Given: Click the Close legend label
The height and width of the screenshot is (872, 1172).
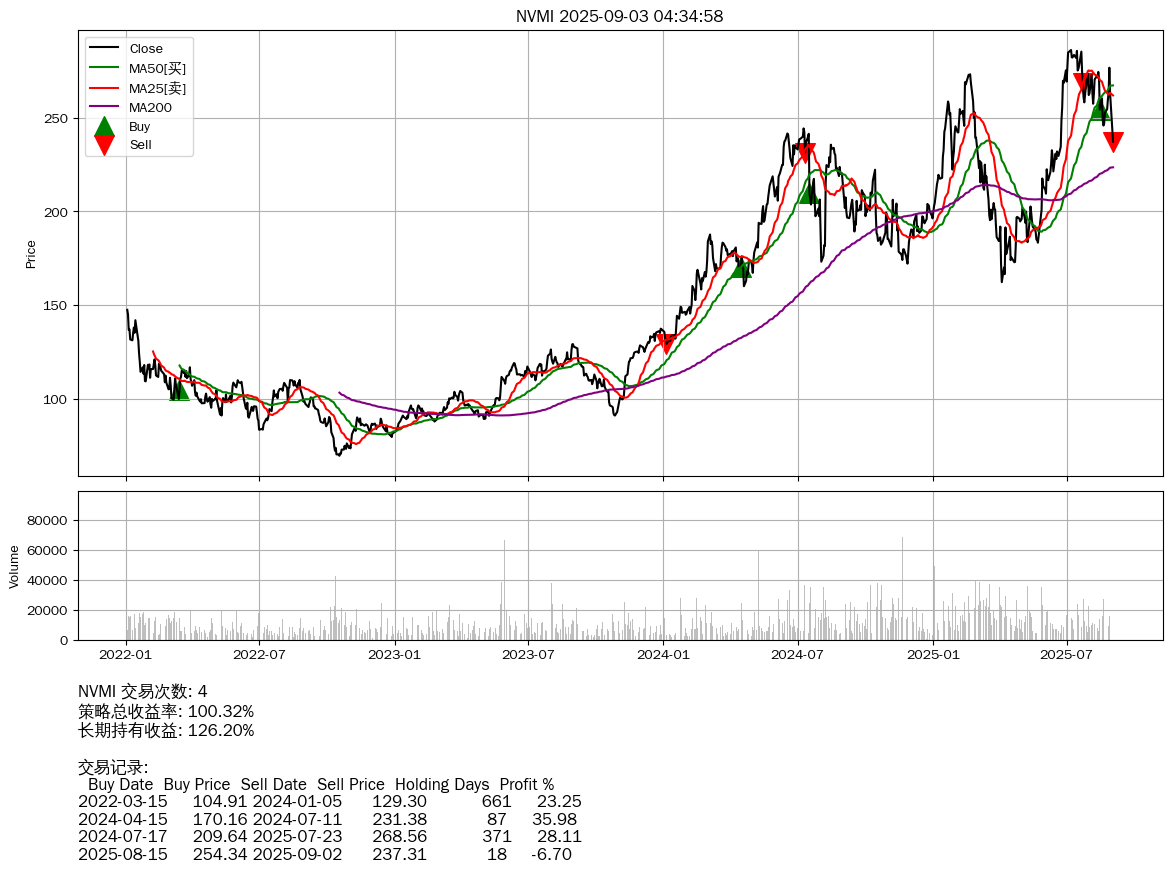Looking at the screenshot, I should tap(146, 49).
